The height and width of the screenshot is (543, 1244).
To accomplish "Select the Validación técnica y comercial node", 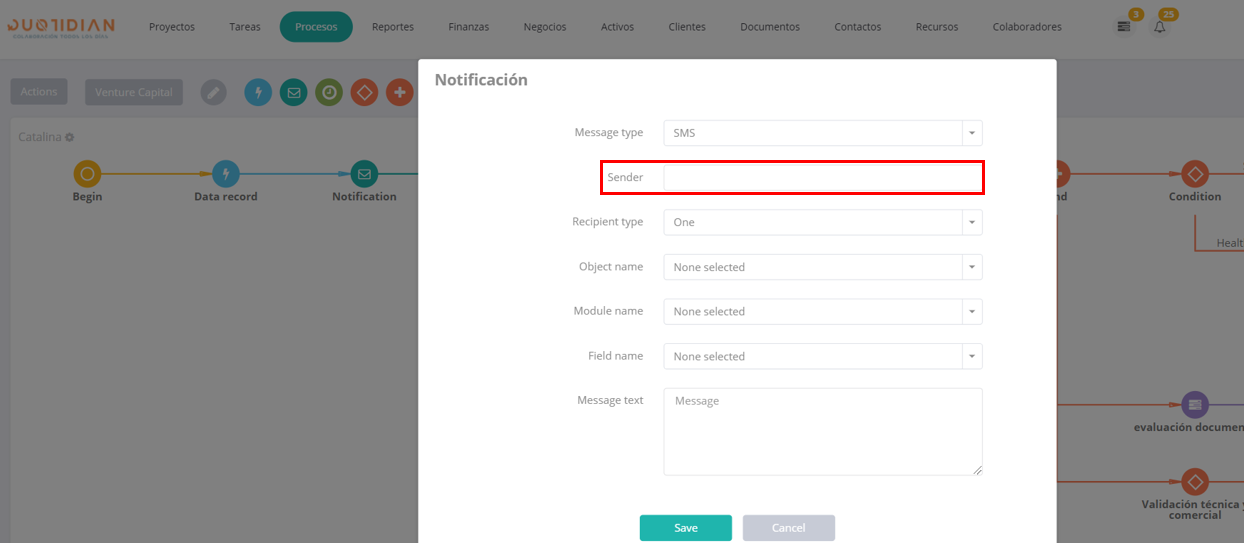I will [1194, 481].
